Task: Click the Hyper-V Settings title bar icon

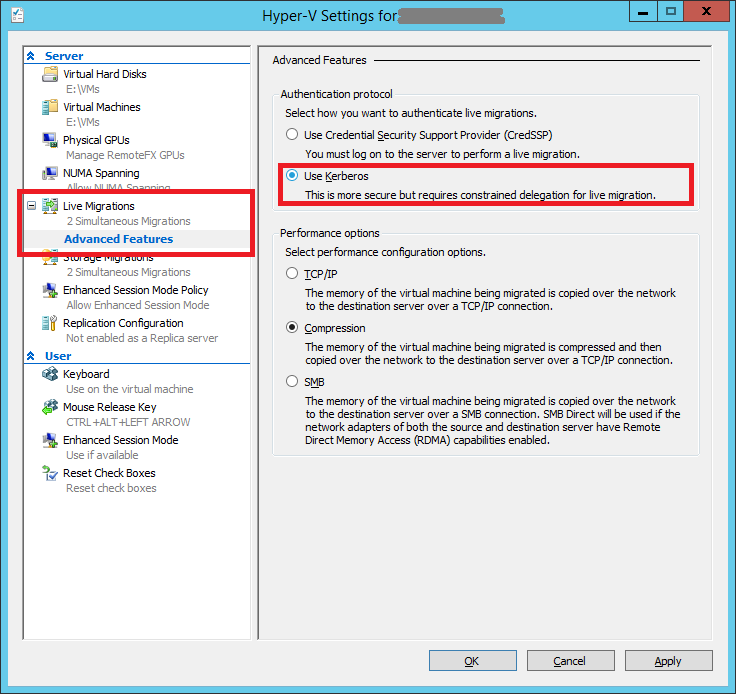Action: click(17, 15)
